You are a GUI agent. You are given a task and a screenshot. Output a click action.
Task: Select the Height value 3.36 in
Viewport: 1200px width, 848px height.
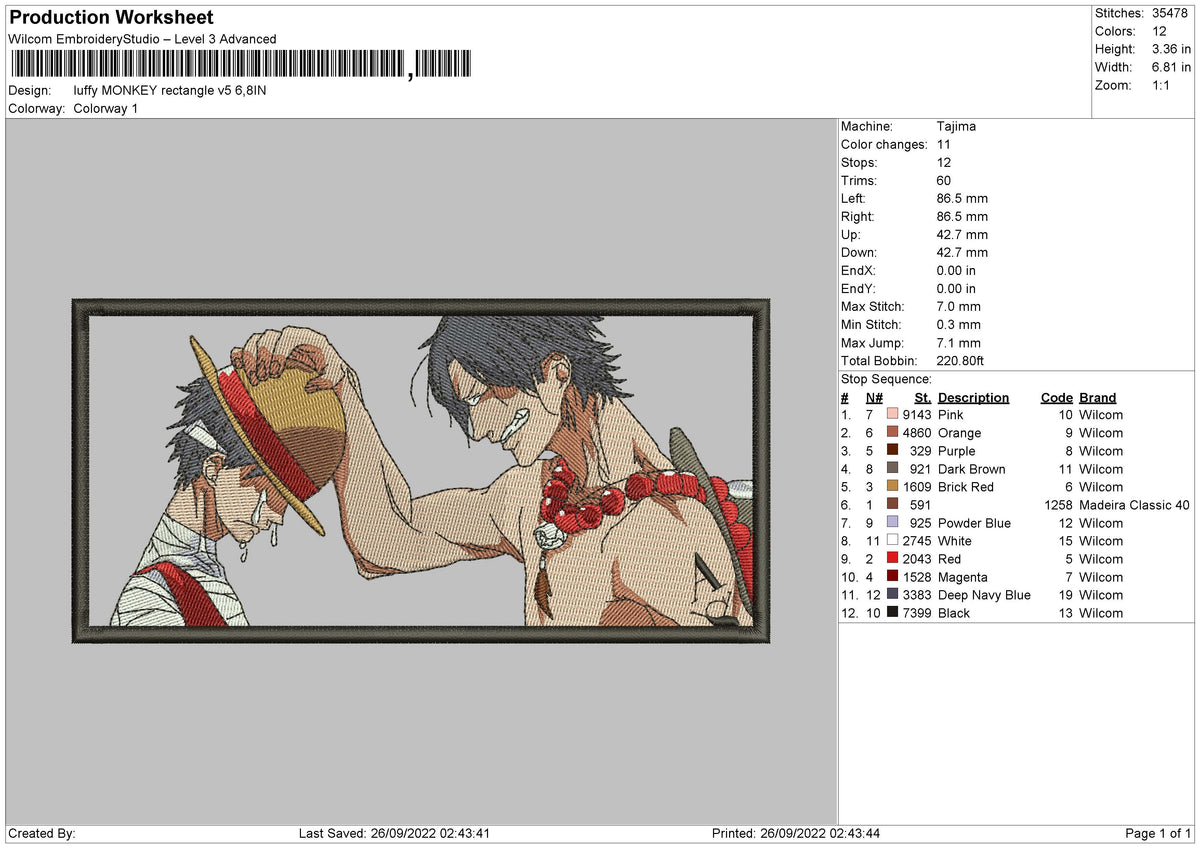(x=1171, y=49)
